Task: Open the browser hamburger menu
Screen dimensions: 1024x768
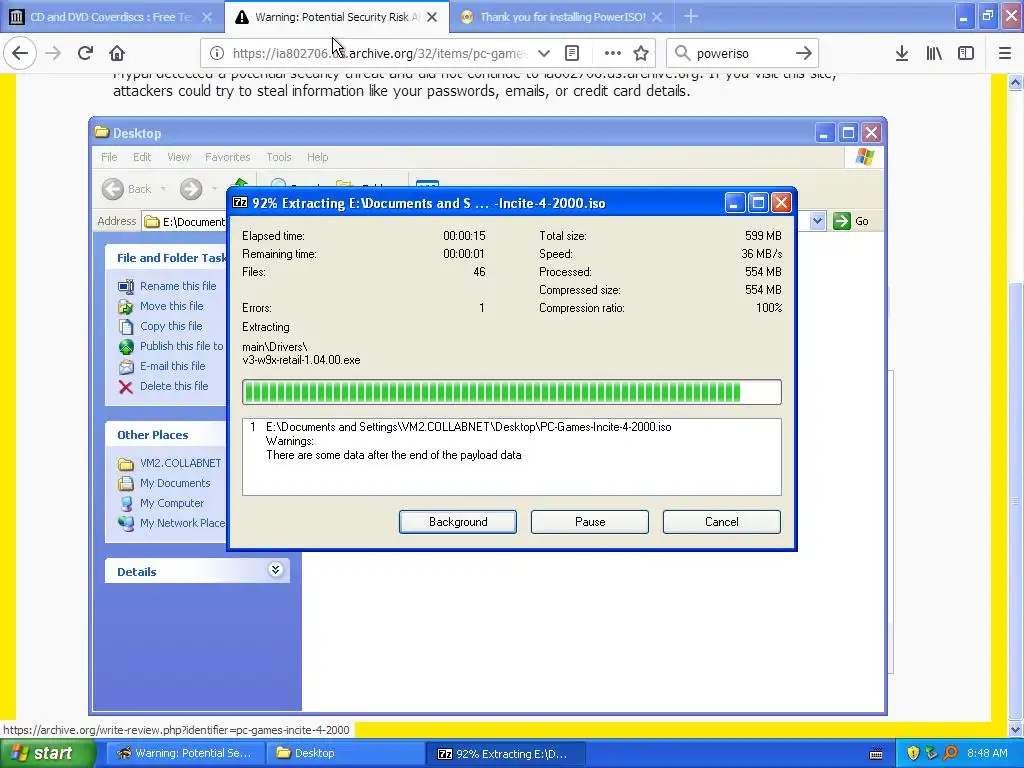Action: [1005, 53]
